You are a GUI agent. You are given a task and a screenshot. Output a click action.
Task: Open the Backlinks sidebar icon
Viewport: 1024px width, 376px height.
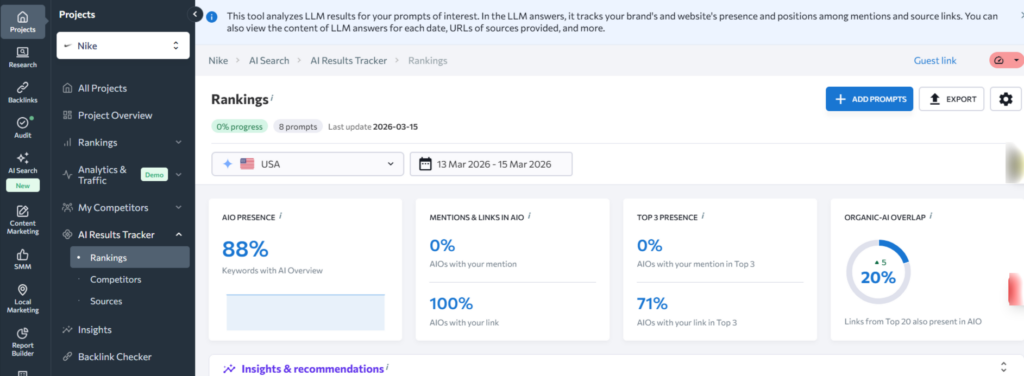coord(23,93)
